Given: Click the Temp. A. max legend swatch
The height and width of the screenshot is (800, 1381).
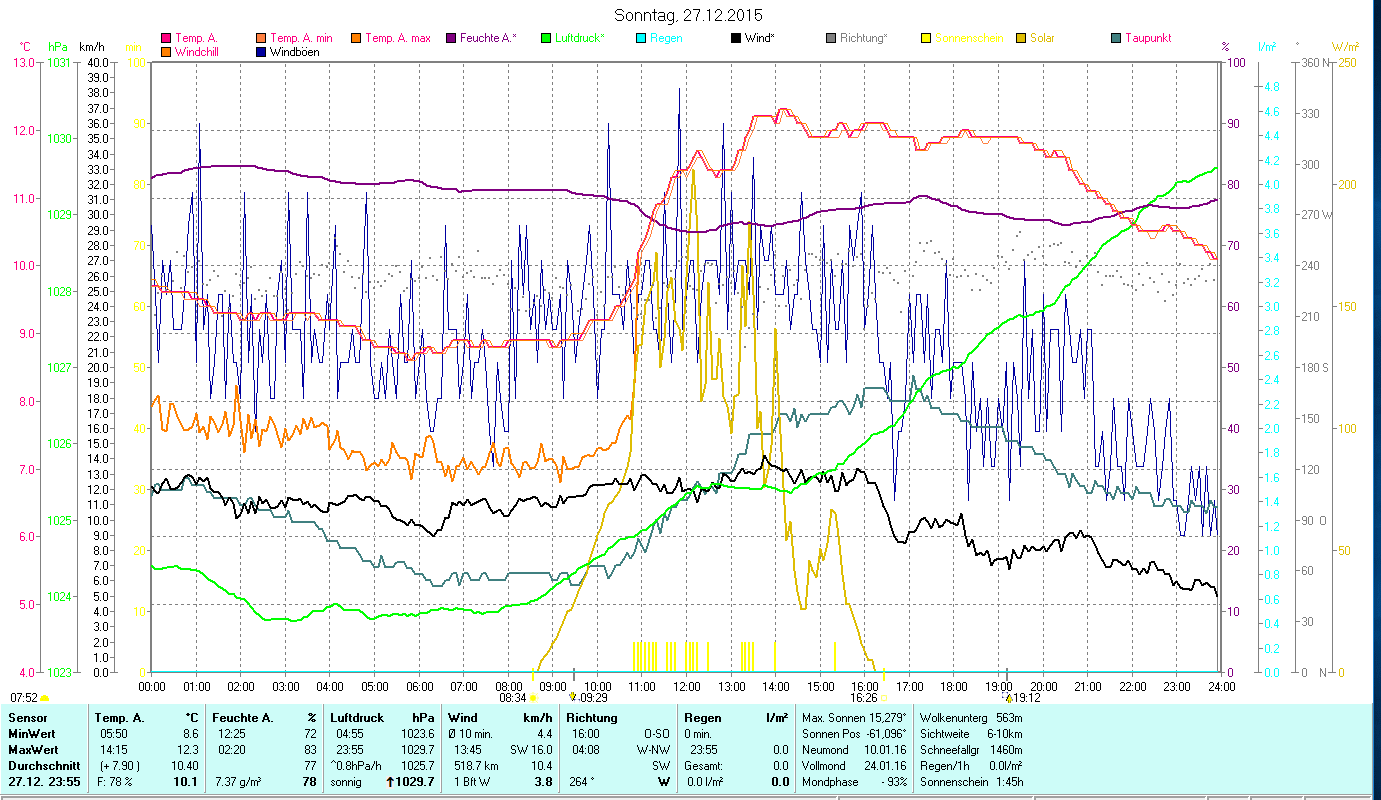Looking at the screenshot, I should [x=356, y=38].
